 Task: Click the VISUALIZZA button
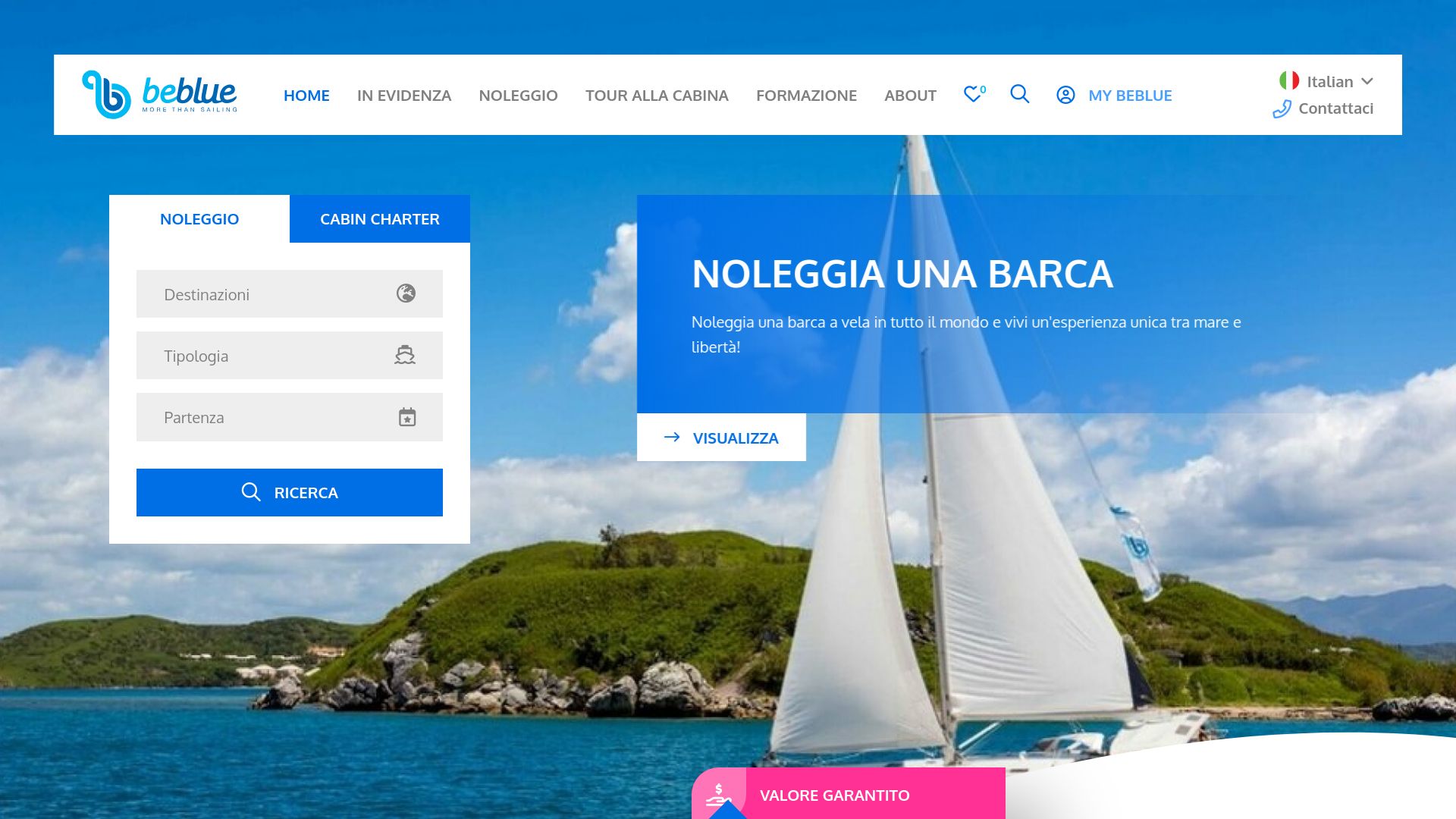tap(721, 438)
